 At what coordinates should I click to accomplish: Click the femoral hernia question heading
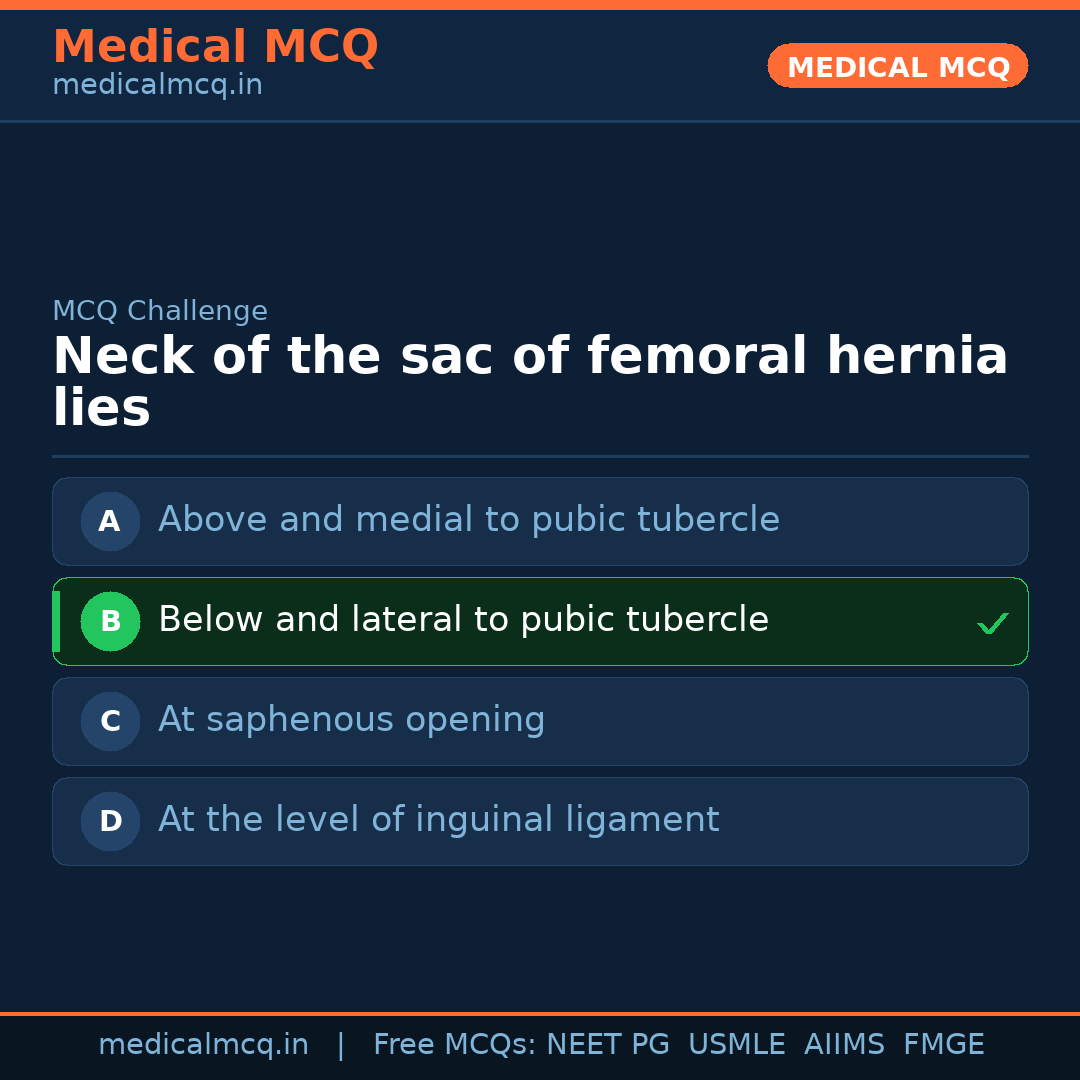pos(530,382)
